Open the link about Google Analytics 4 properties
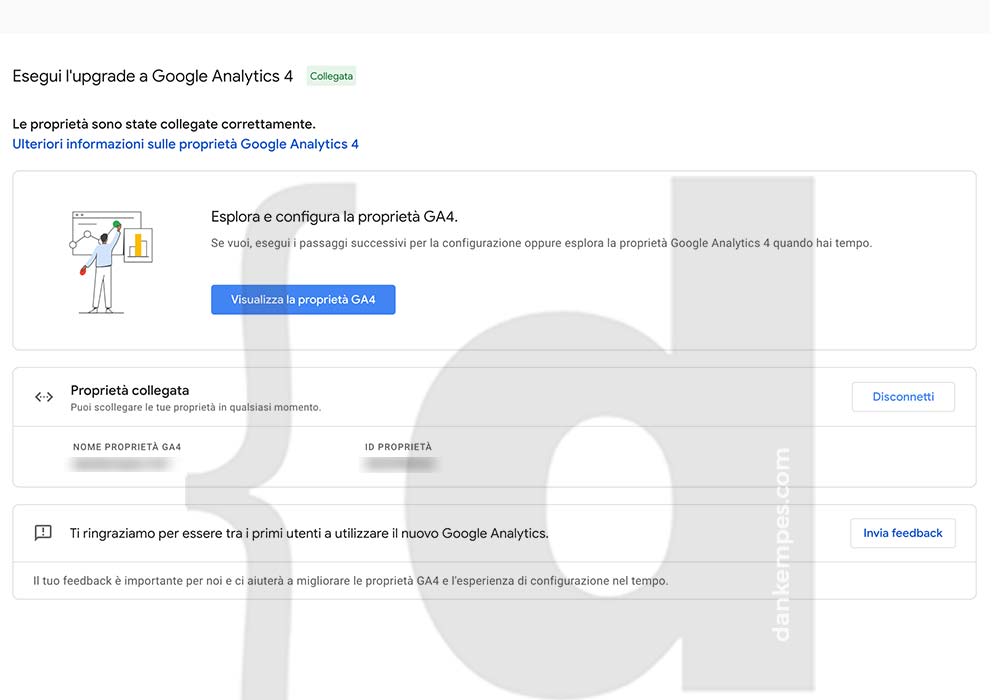 point(186,144)
